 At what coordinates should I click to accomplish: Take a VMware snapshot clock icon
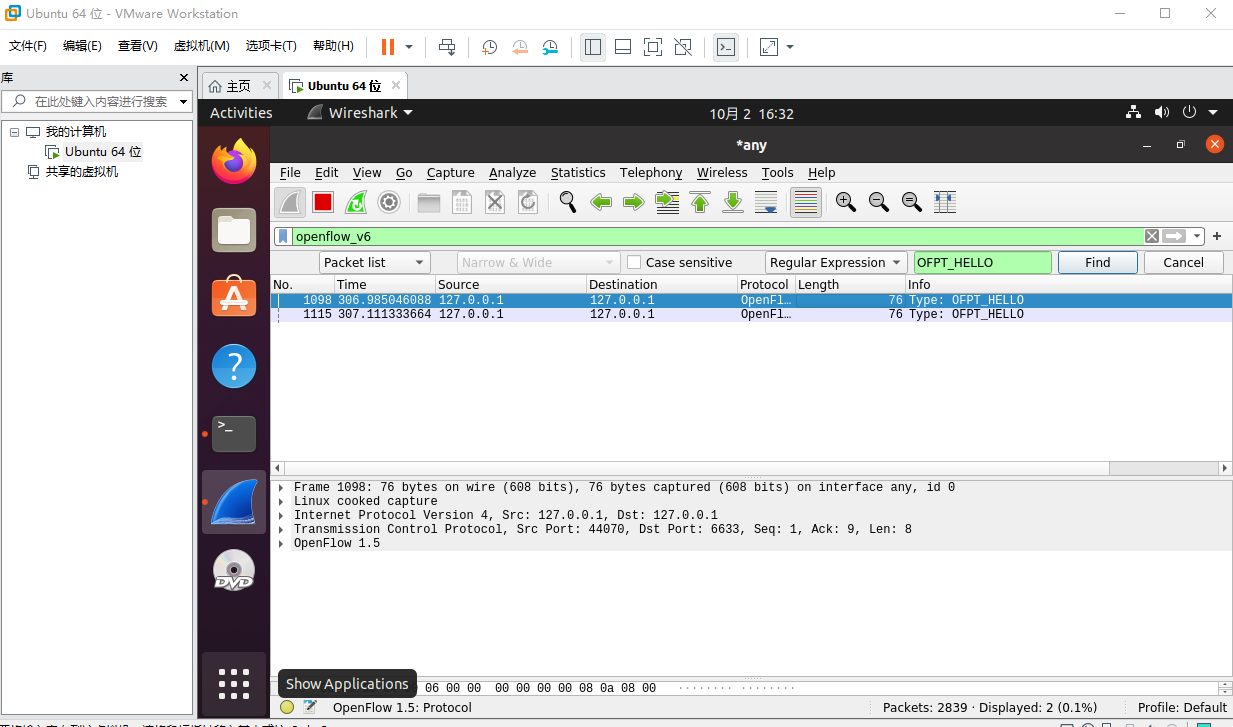point(490,47)
